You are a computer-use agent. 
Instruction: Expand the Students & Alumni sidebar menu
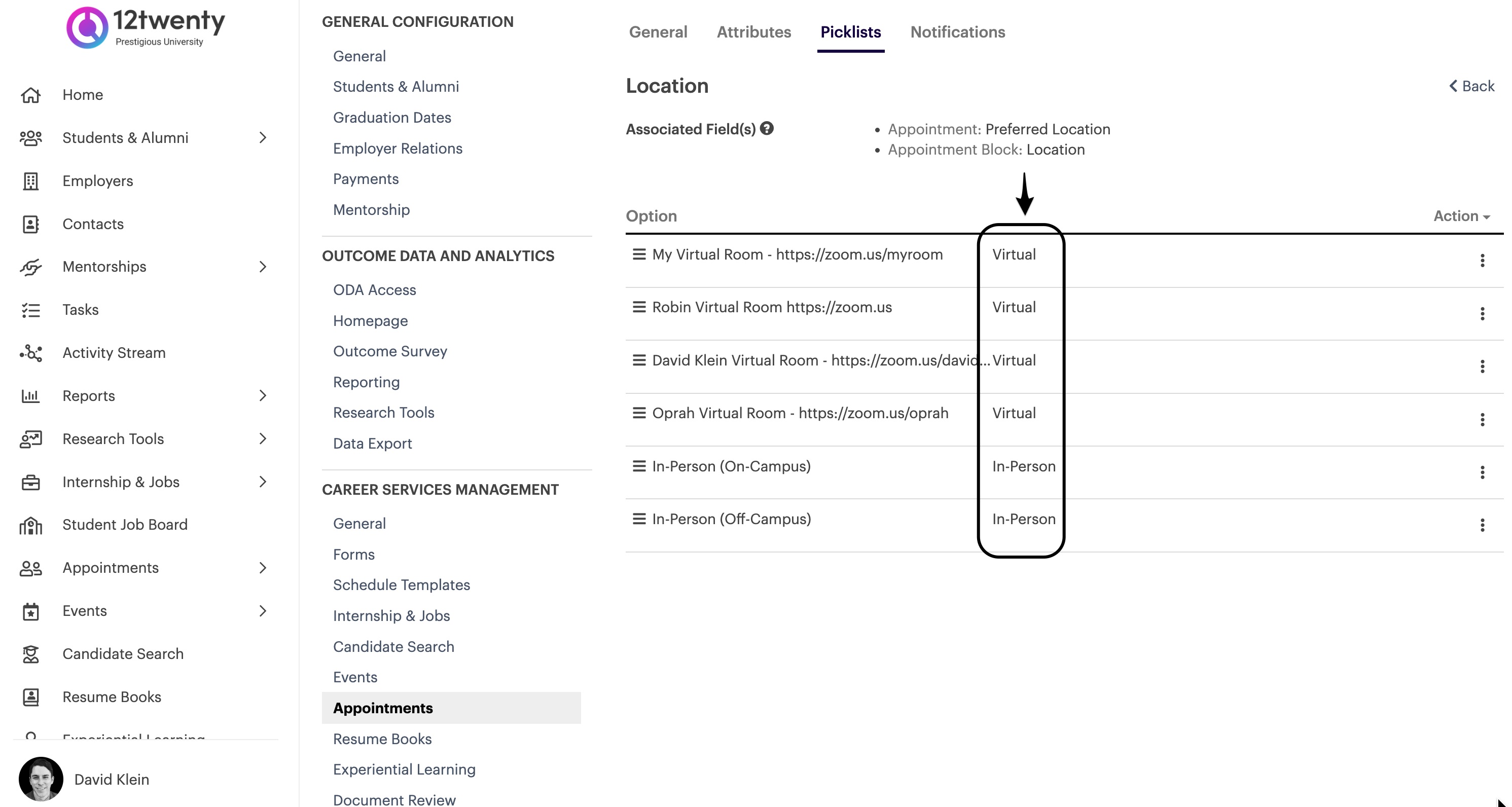click(x=262, y=138)
